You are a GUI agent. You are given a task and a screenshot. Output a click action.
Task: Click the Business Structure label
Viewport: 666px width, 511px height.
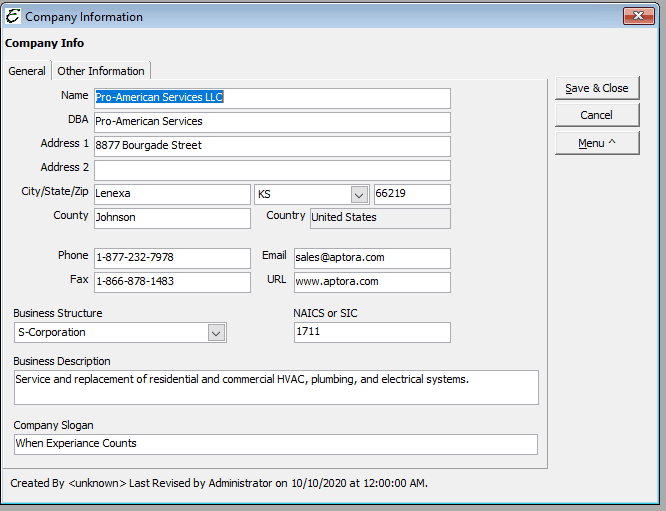click(58, 313)
